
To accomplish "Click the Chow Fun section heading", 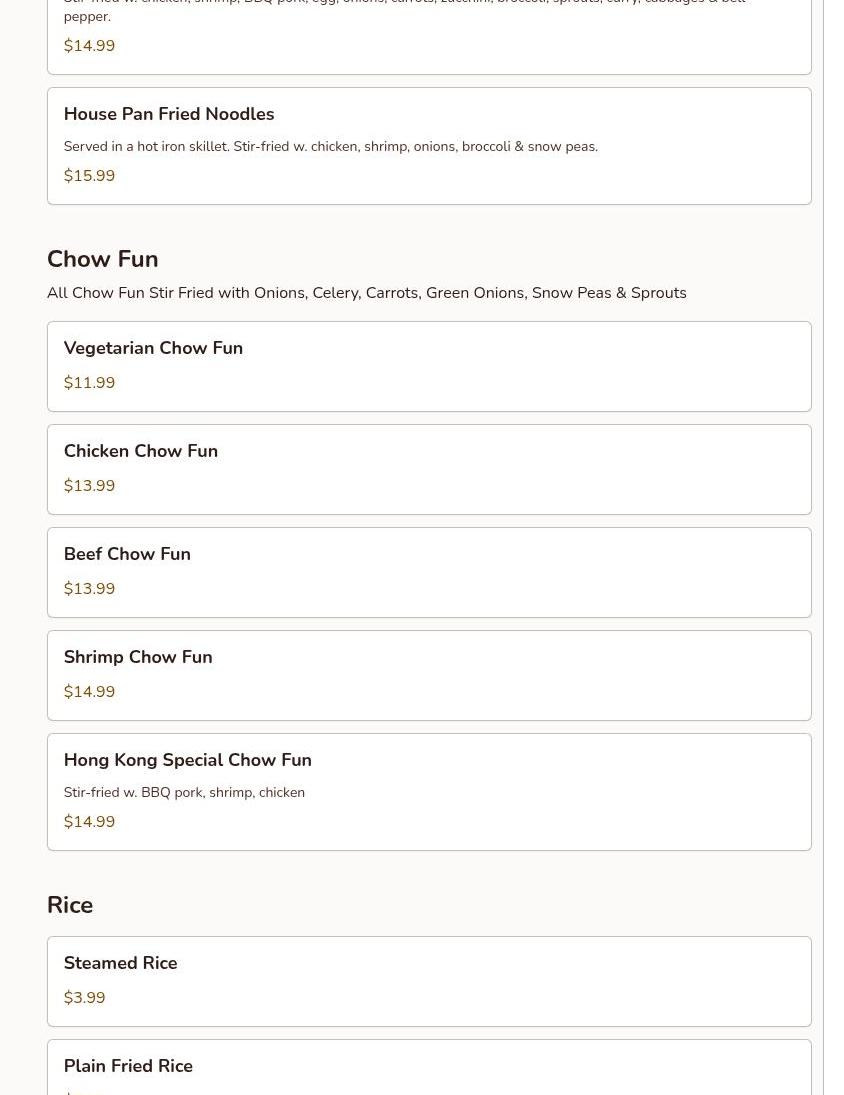I will pos(102,259).
